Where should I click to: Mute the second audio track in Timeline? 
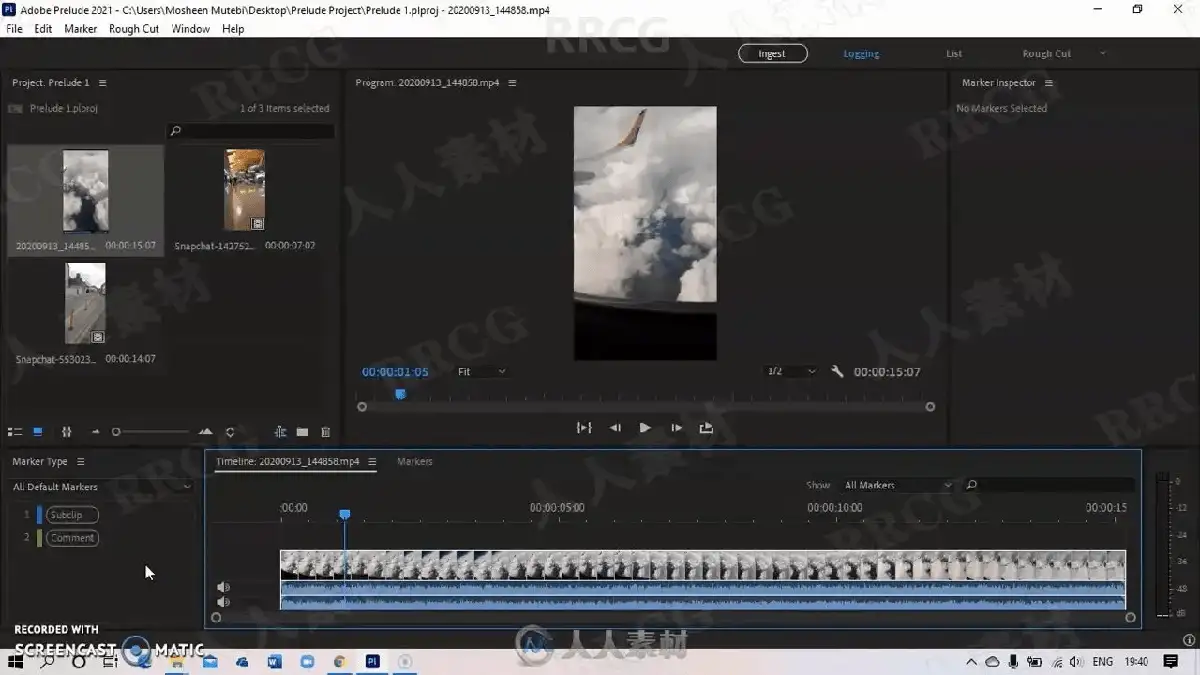tap(224, 602)
